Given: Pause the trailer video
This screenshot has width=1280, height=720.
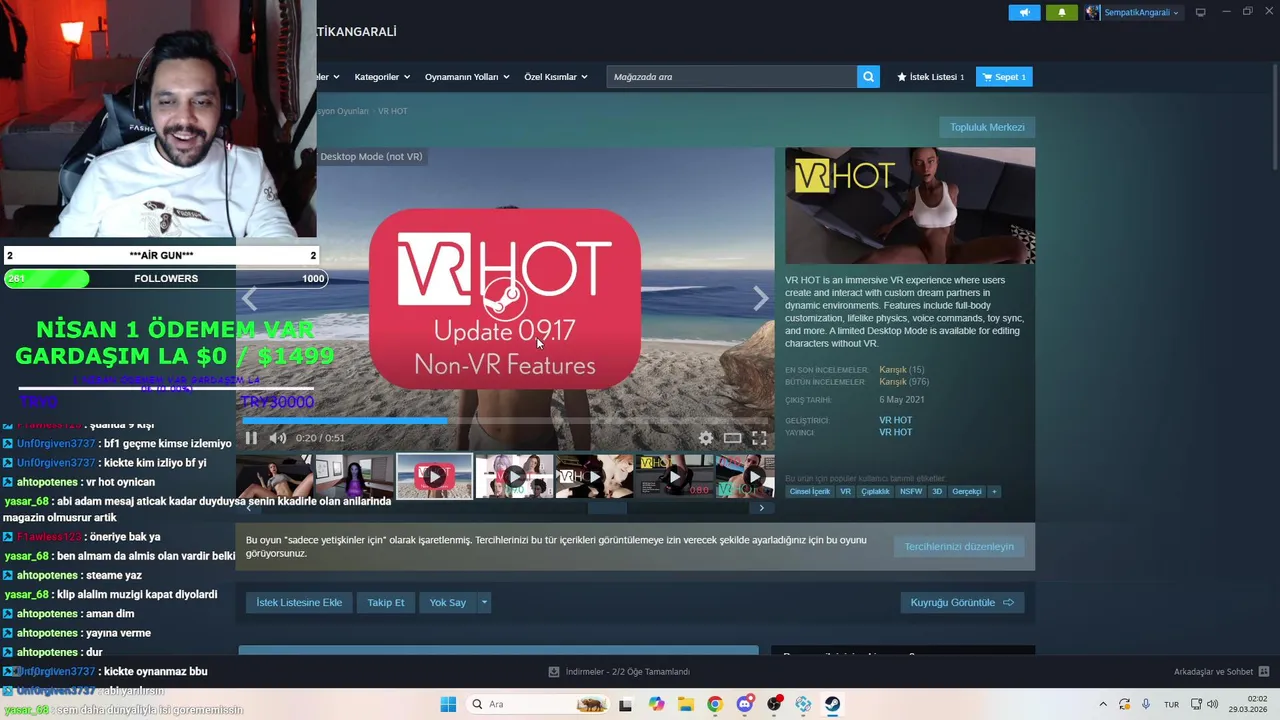Looking at the screenshot, I should [x=251, y=438].
